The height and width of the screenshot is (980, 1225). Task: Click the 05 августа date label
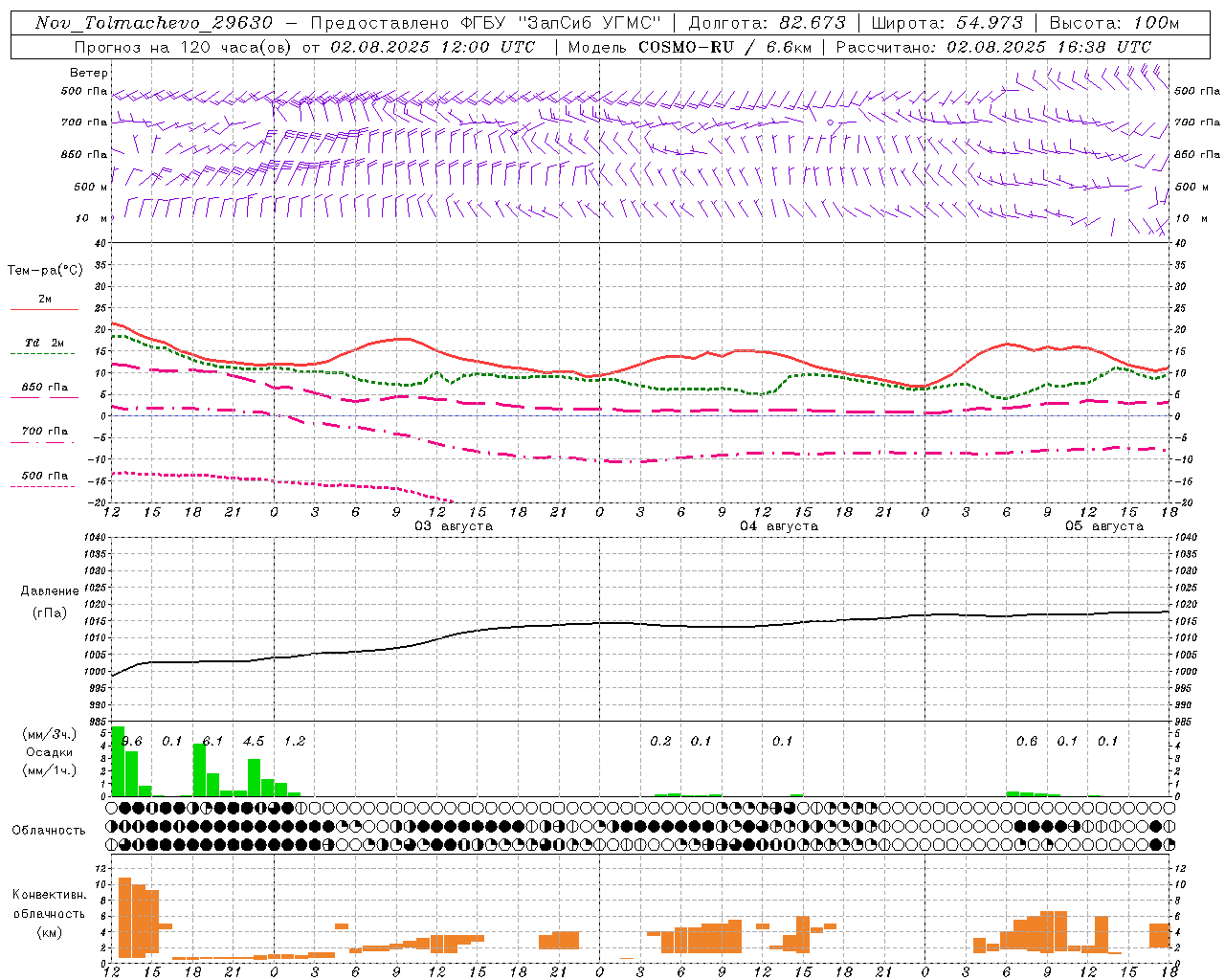click(1104, 526)
